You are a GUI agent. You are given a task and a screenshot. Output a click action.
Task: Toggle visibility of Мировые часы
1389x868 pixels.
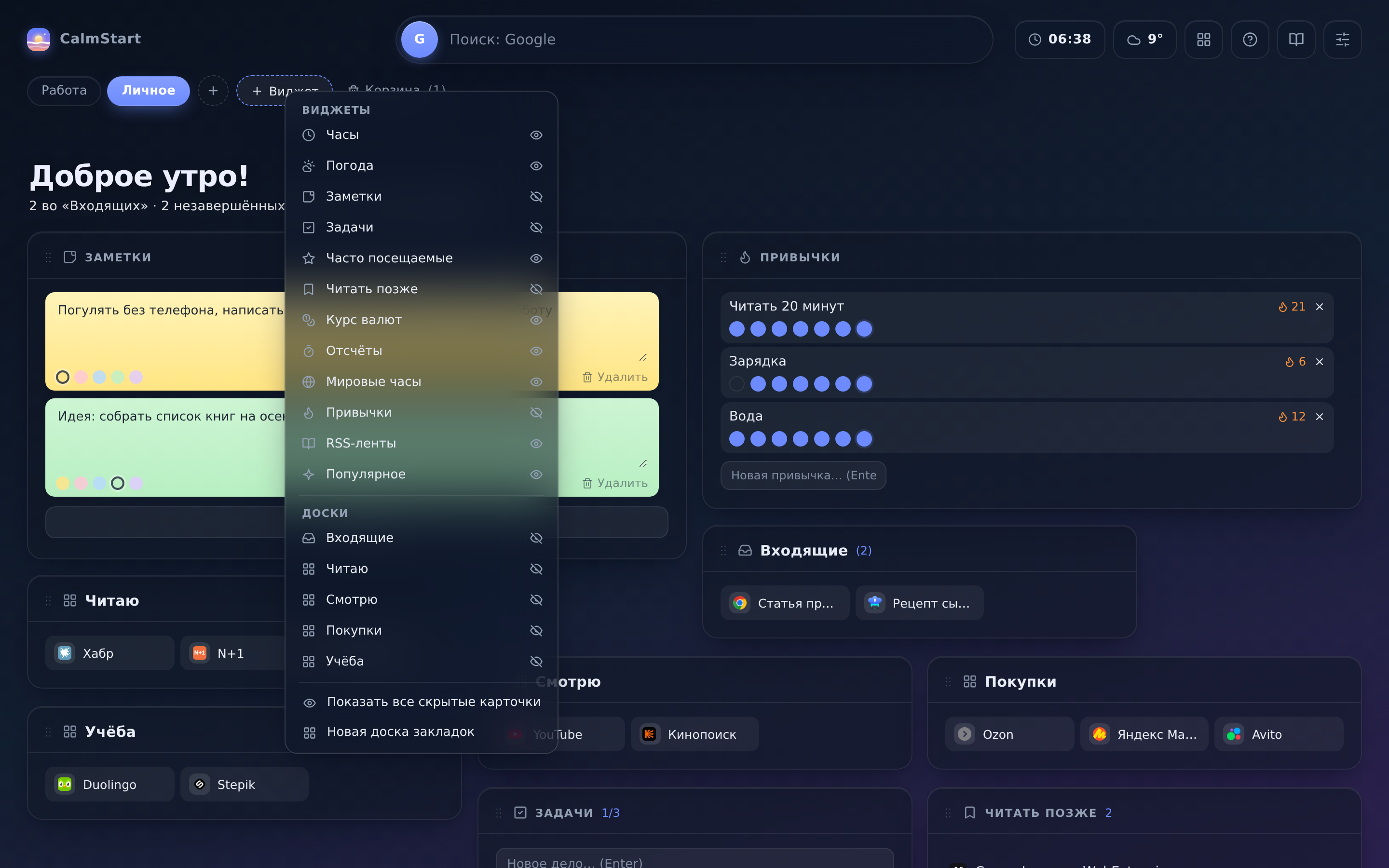pyautogui.click(x=536, y=382)
